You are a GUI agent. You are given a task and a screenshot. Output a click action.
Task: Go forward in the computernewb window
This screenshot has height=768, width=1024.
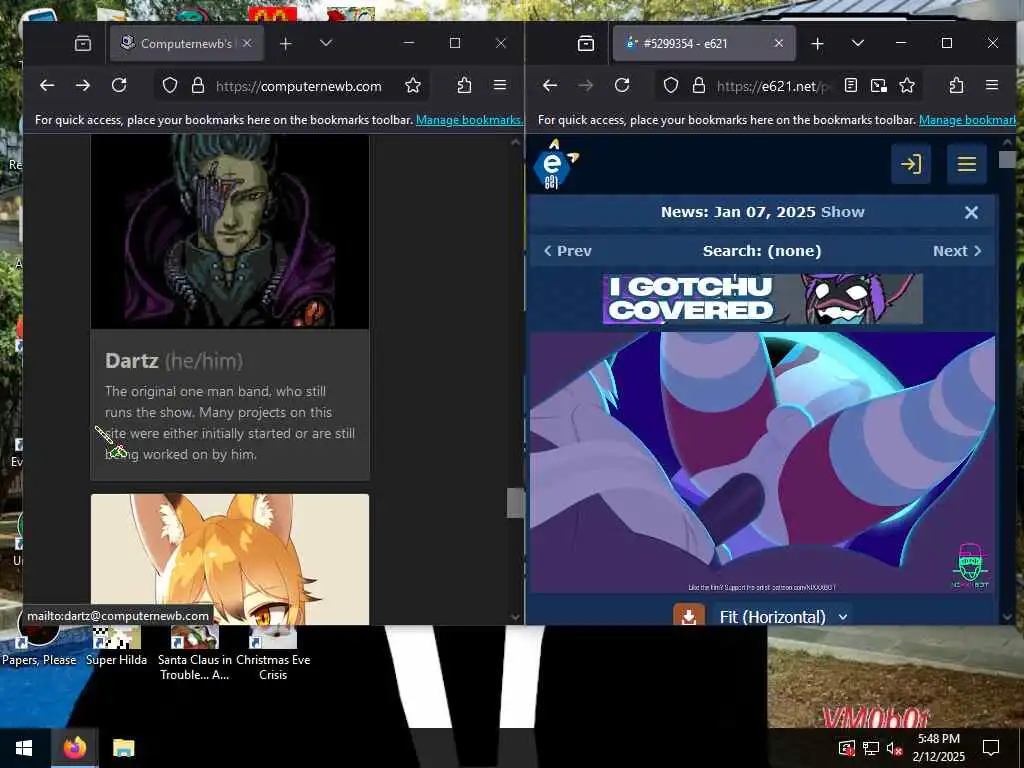[x=83, y=86]
